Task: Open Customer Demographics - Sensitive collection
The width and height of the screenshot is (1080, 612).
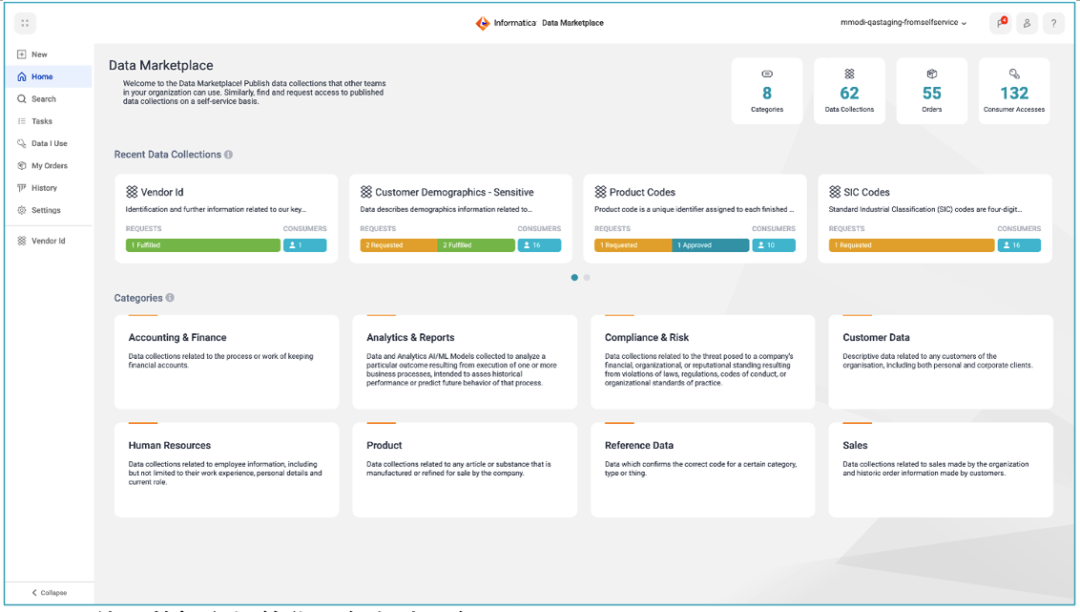Action: [454, 192]
